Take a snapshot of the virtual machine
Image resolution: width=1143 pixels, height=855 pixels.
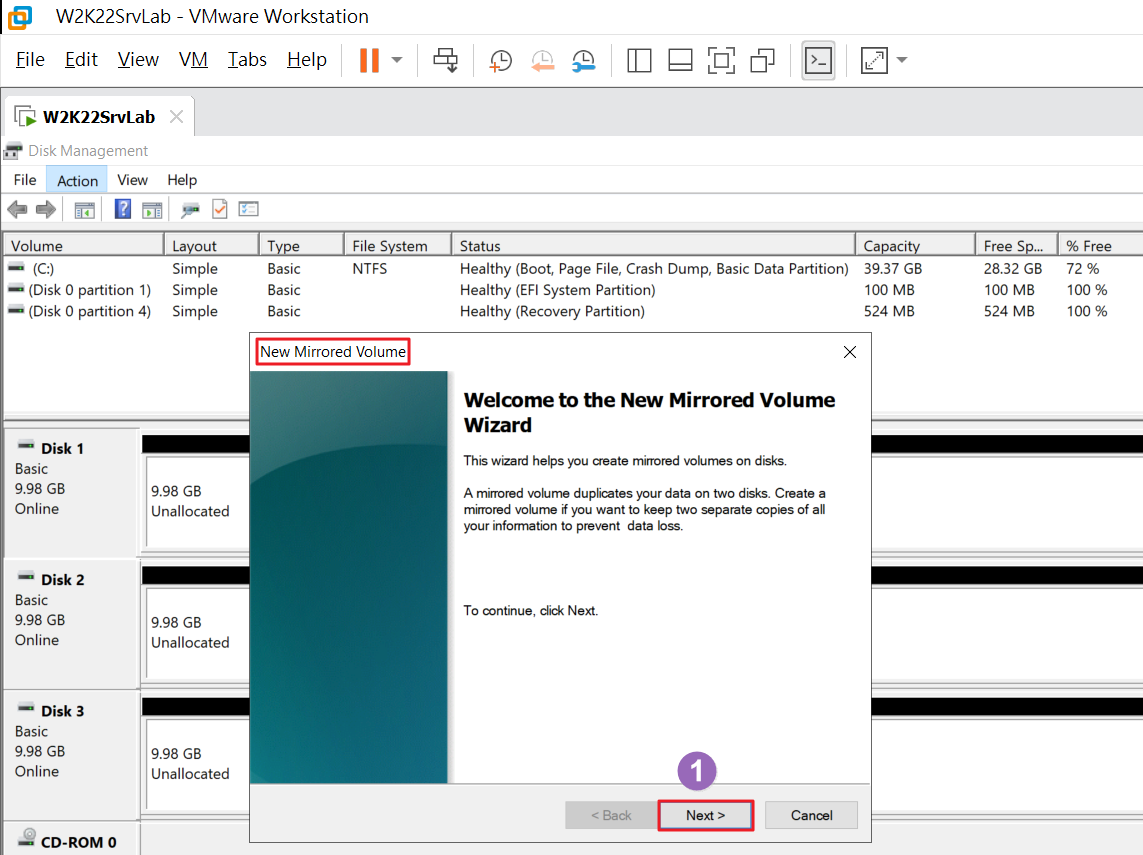tap(500, 60)
